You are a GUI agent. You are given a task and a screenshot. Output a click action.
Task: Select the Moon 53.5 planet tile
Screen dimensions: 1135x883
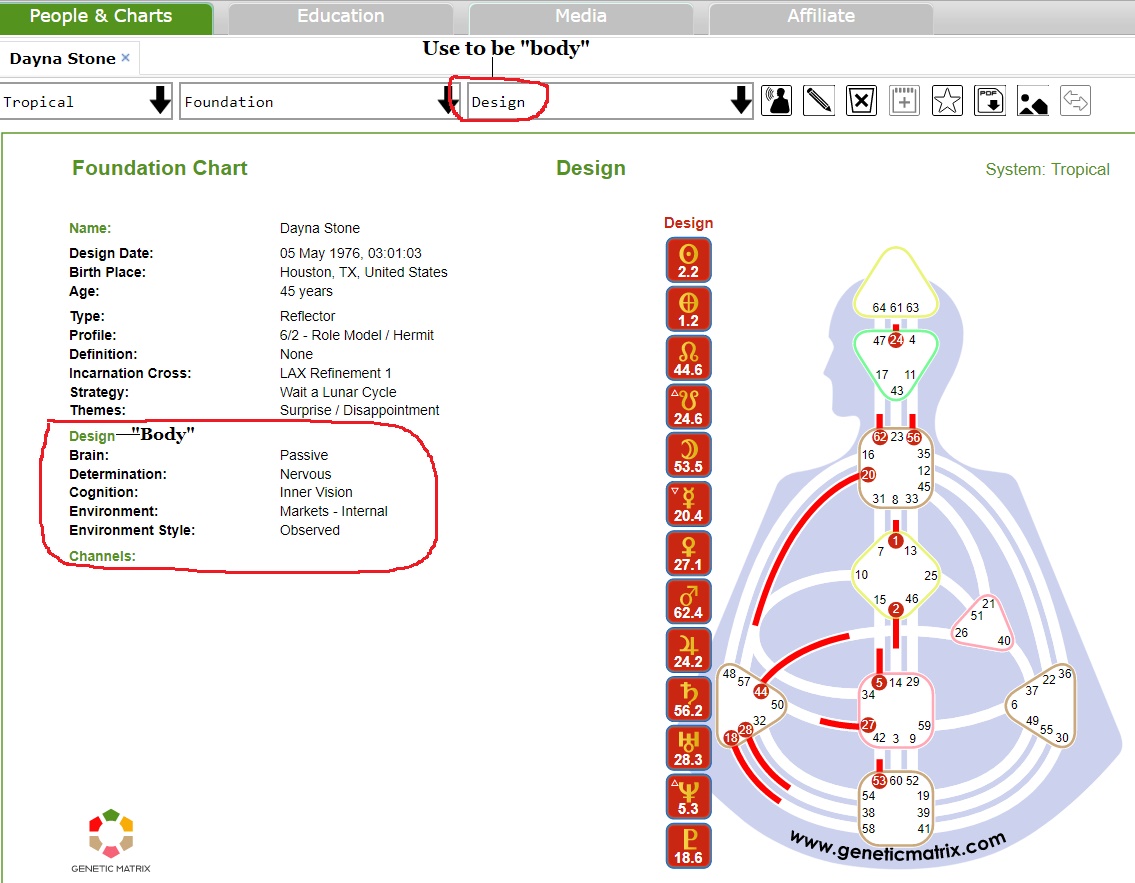(x=688, y=456)
